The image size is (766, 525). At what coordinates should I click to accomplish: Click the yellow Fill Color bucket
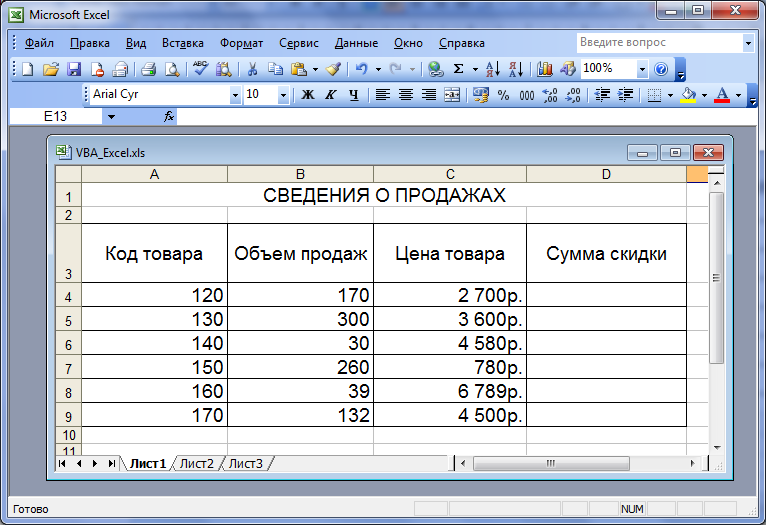tap(688, 95)
